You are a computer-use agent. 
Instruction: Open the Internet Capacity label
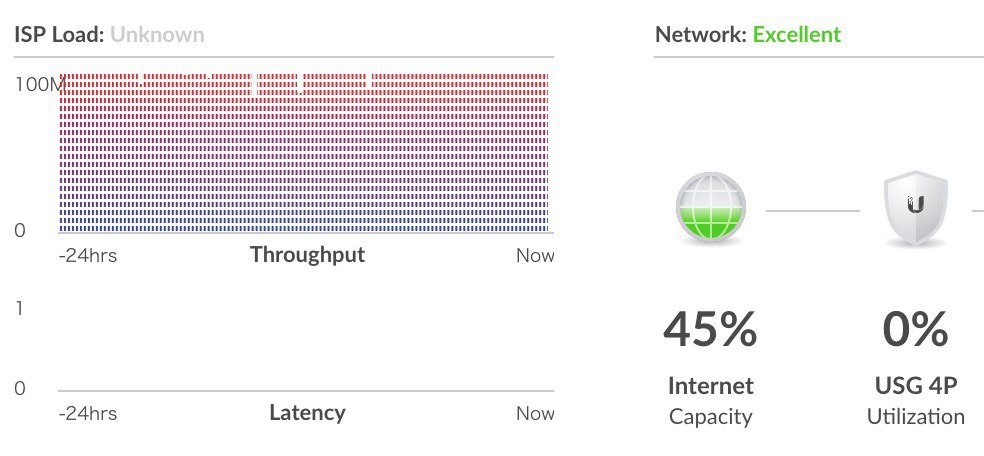710,401
